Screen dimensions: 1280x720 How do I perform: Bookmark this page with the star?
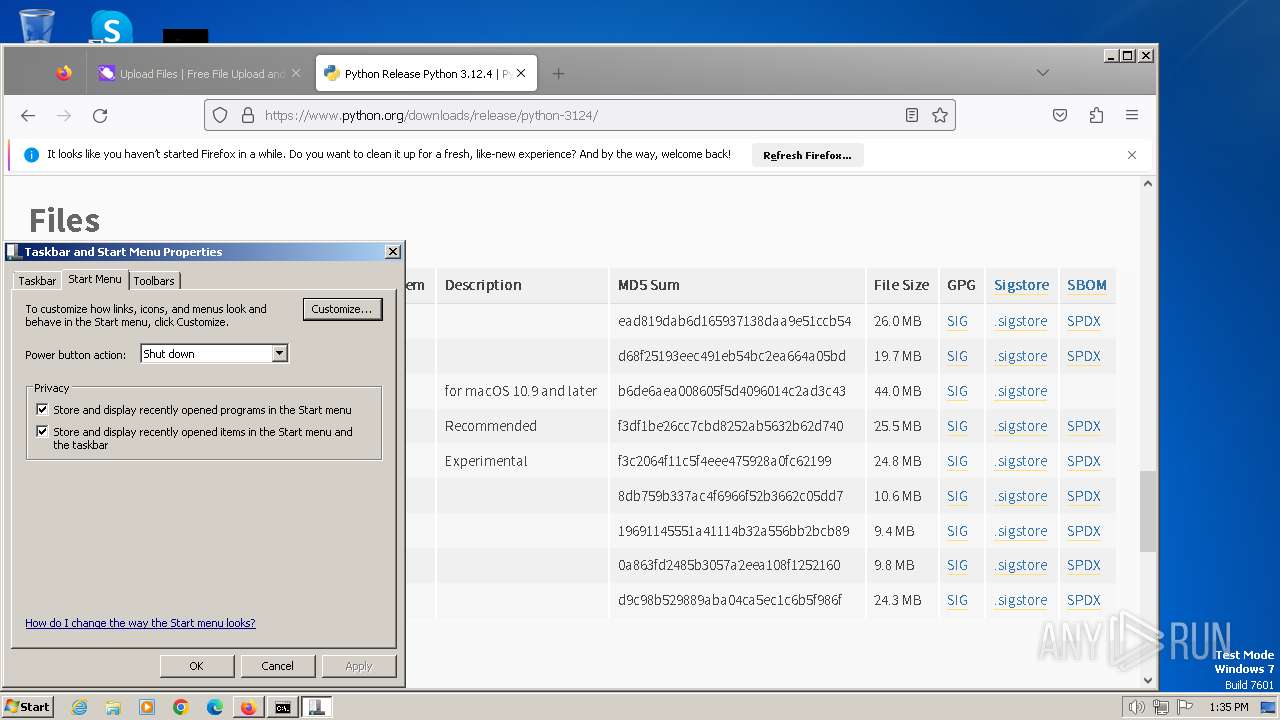pyautogui.click(x=940, y=115)
